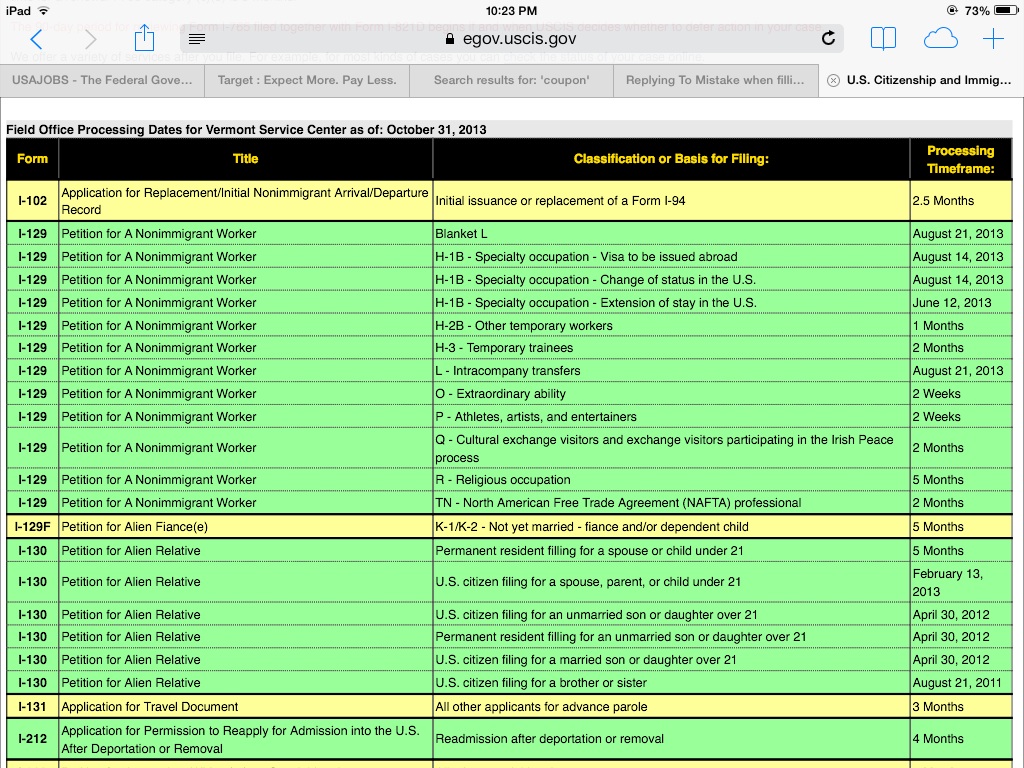The image size is (1024, 768).
Task: Switch to the 'coupon' search results tab
Action: pyautogui.click(x=511, y=80)
